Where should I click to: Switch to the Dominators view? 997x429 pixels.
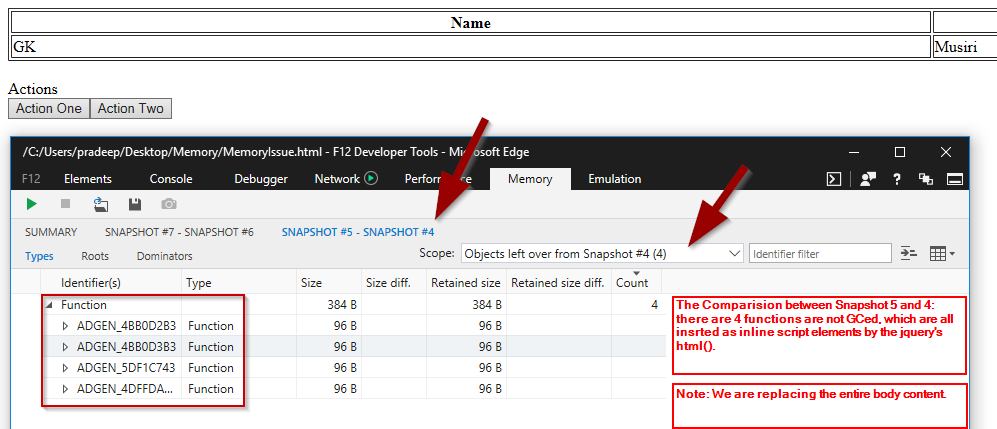coord(165,256)
